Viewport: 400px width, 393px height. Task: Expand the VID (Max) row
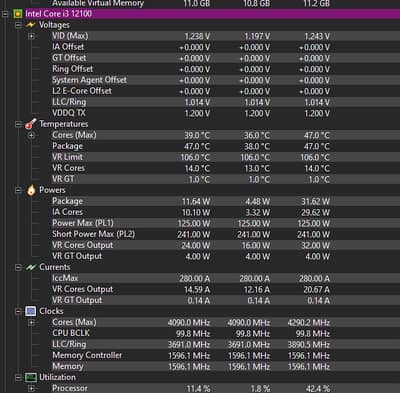(x=31, y=36)
